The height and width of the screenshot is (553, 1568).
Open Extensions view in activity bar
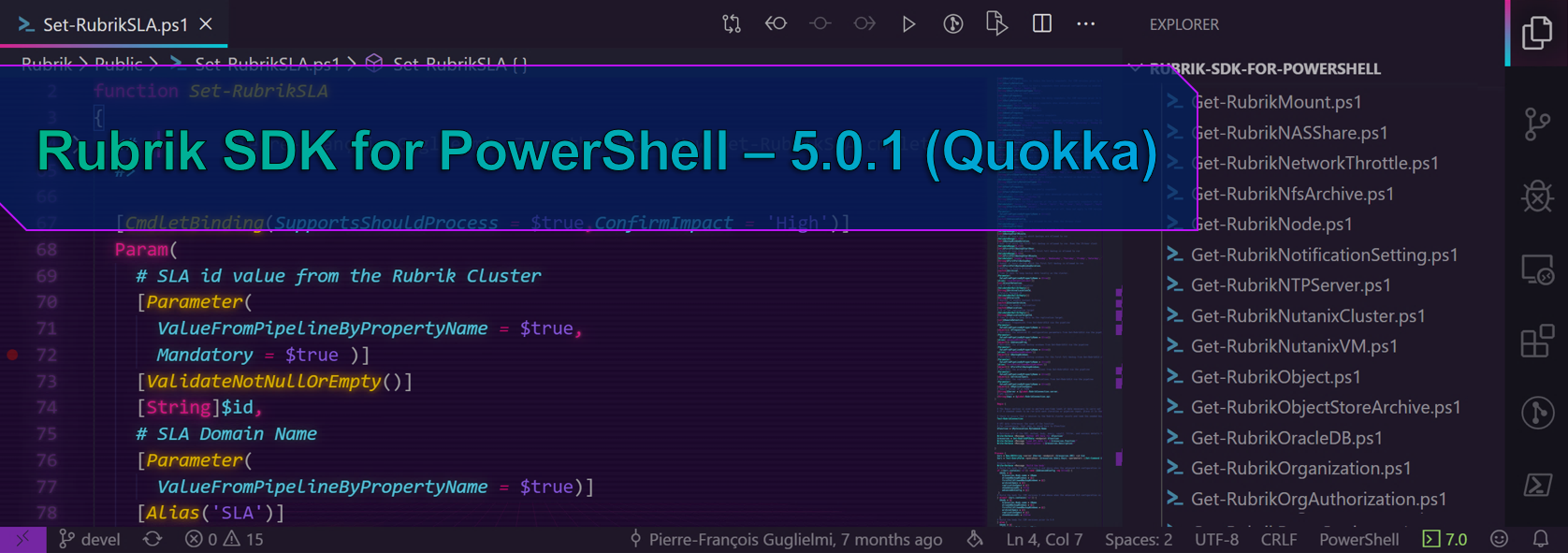click(1537, 341)
